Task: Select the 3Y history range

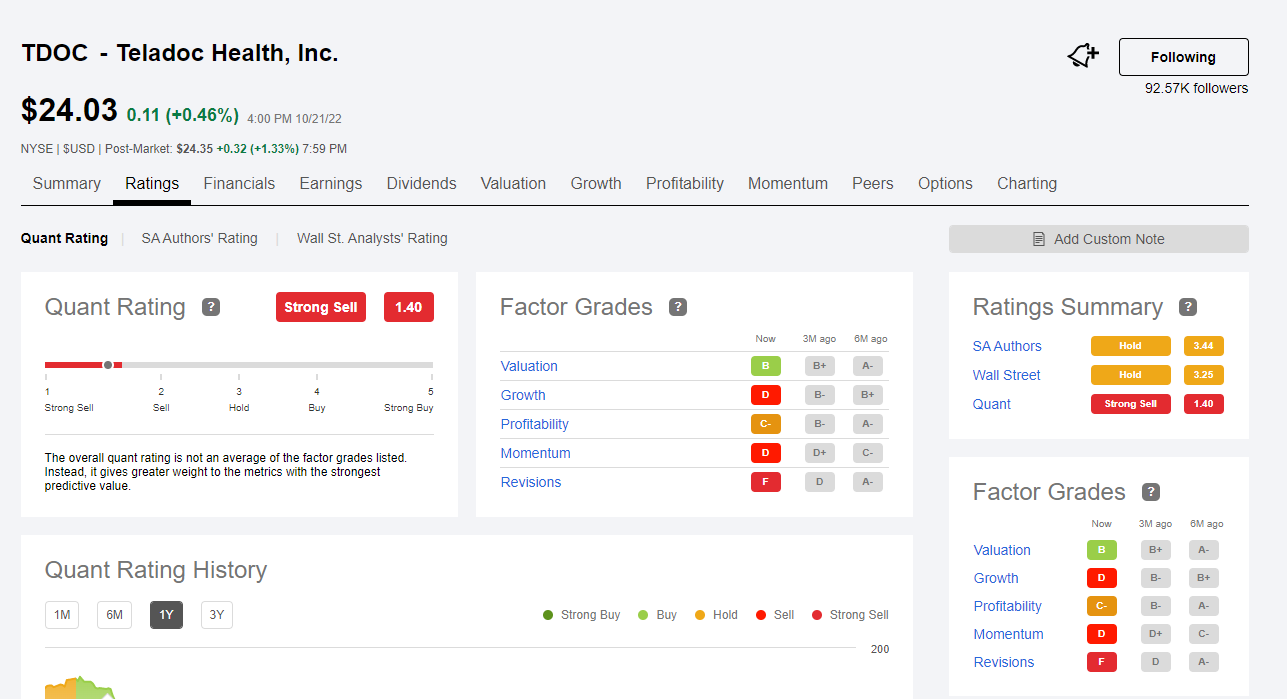Action: [217, 615]
